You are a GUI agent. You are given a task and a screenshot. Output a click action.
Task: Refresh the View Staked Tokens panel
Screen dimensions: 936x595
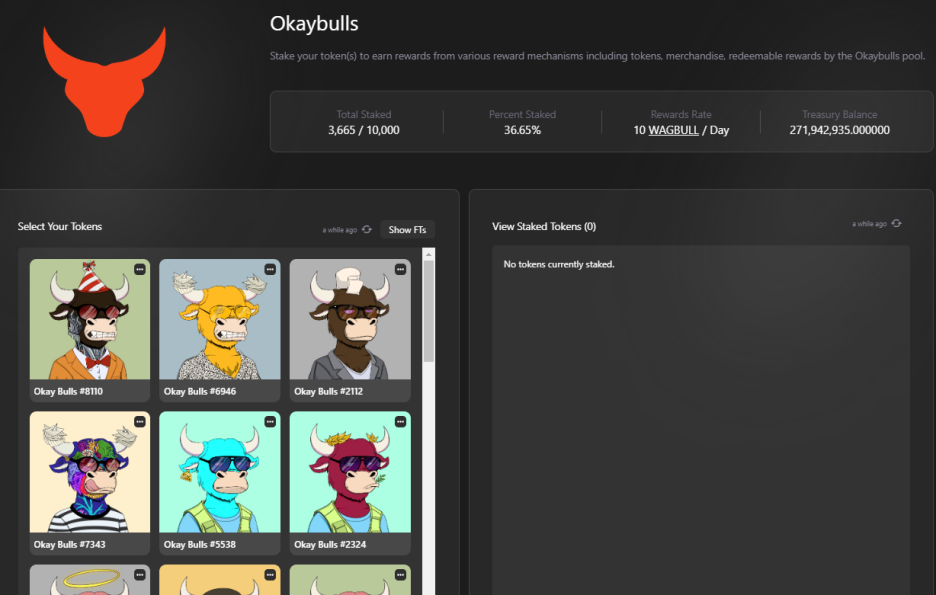(896, 223)
